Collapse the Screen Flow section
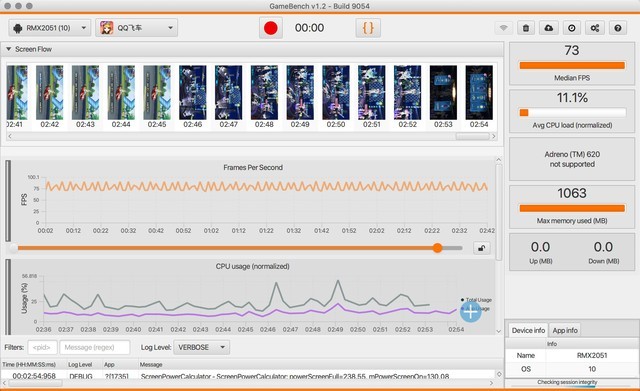 coord(8,49)
